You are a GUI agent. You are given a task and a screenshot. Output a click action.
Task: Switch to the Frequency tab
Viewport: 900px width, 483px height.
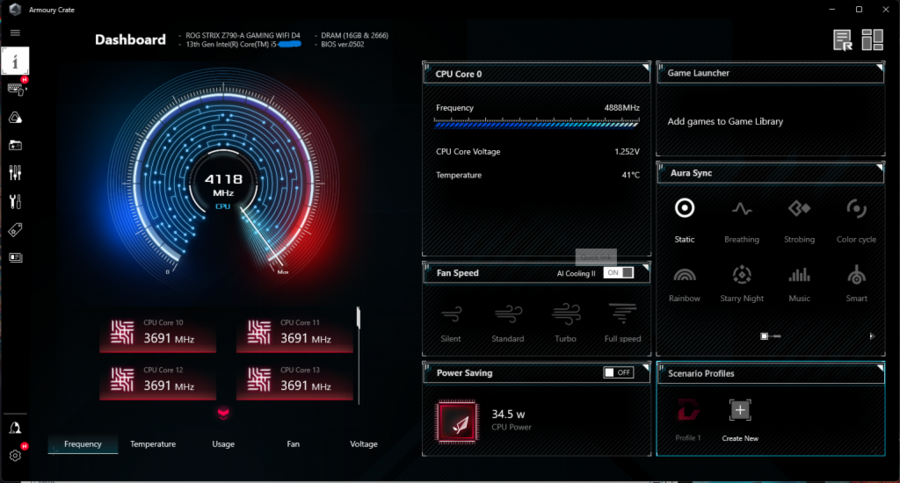click(83, 444)
